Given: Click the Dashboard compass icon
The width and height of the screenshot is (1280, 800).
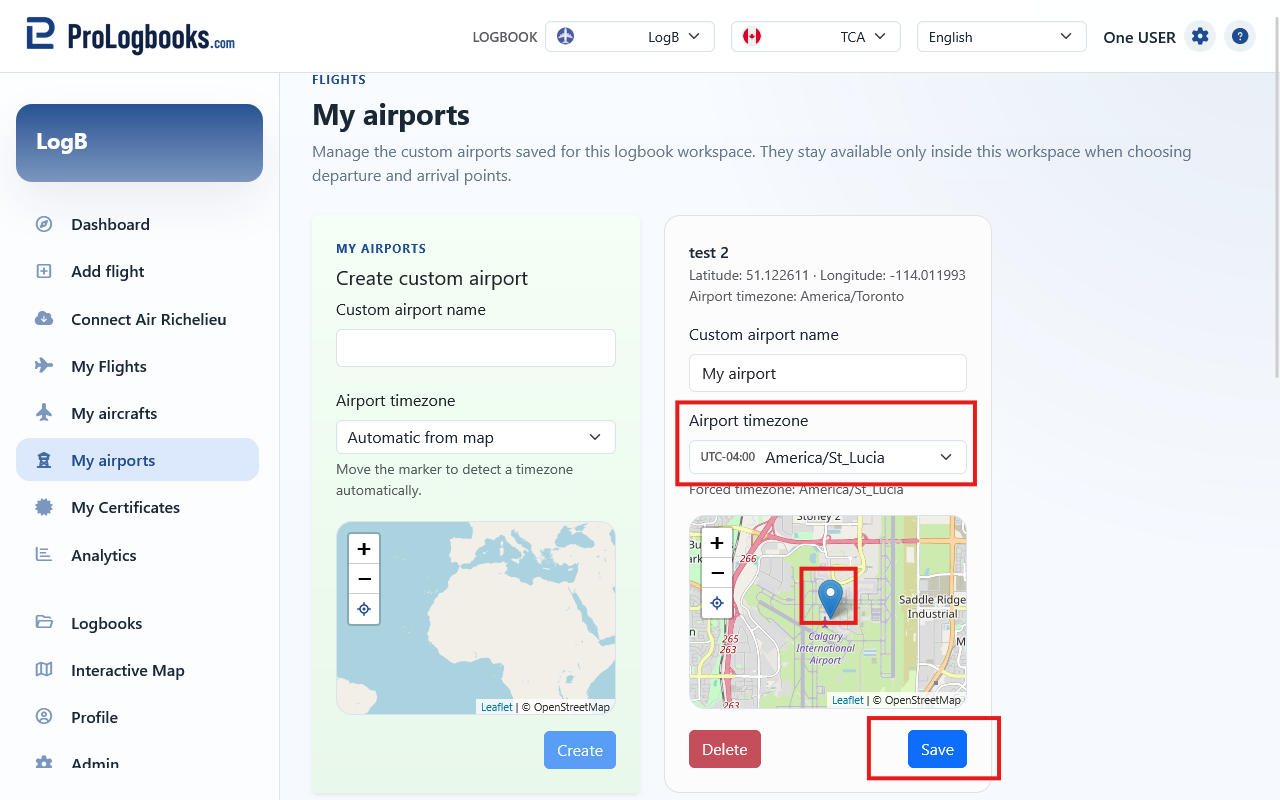Looking at the screenshot, I should [44, 224].
